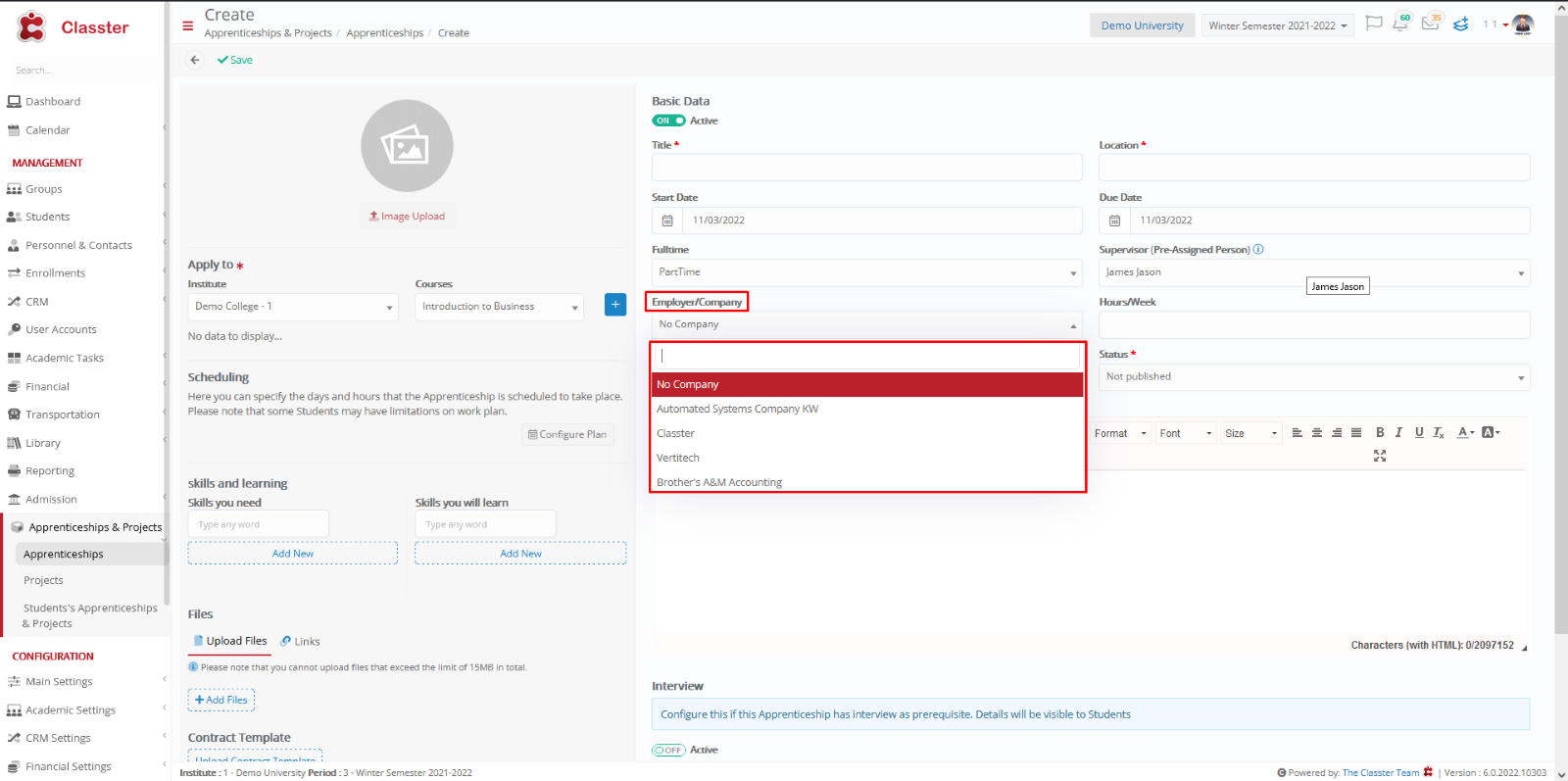Toggle italic formatting

tap(1398, 433)
